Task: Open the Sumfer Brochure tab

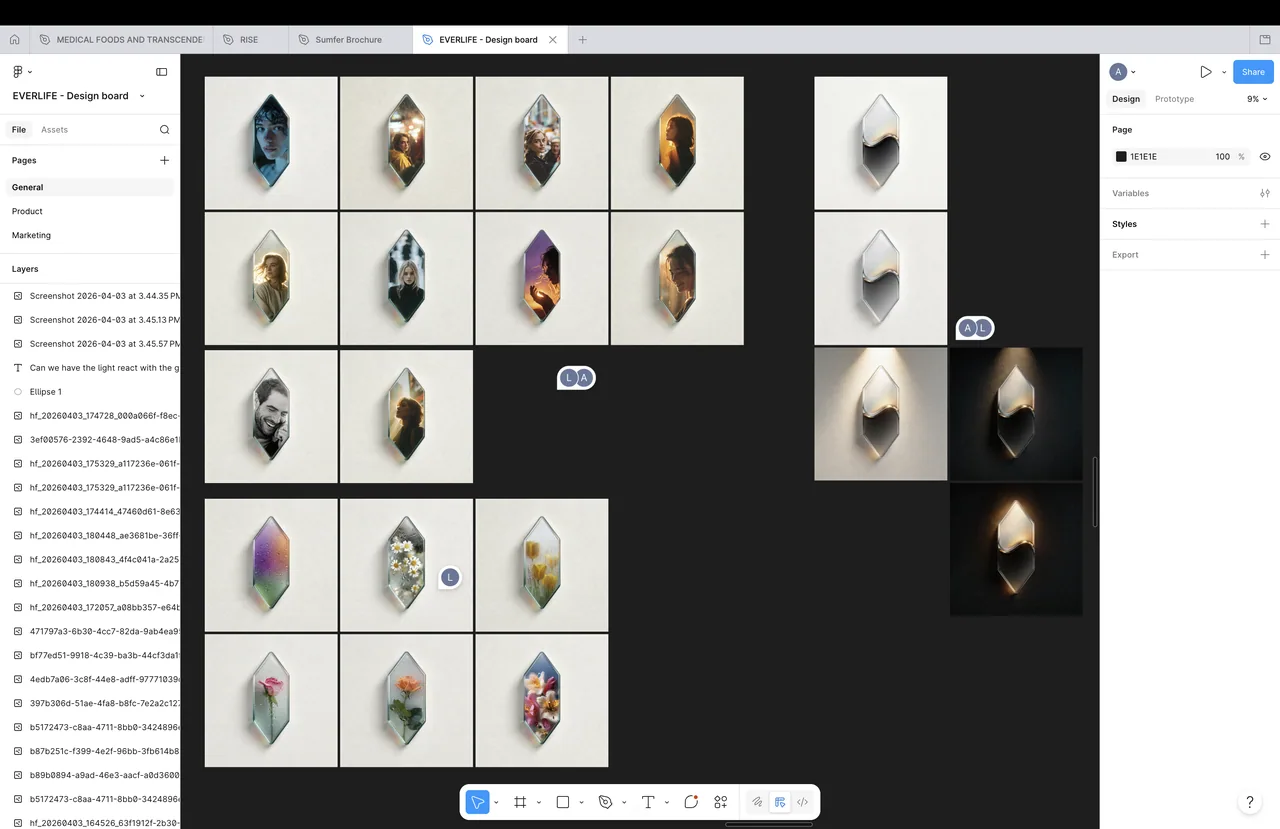Action: [348, 40]
